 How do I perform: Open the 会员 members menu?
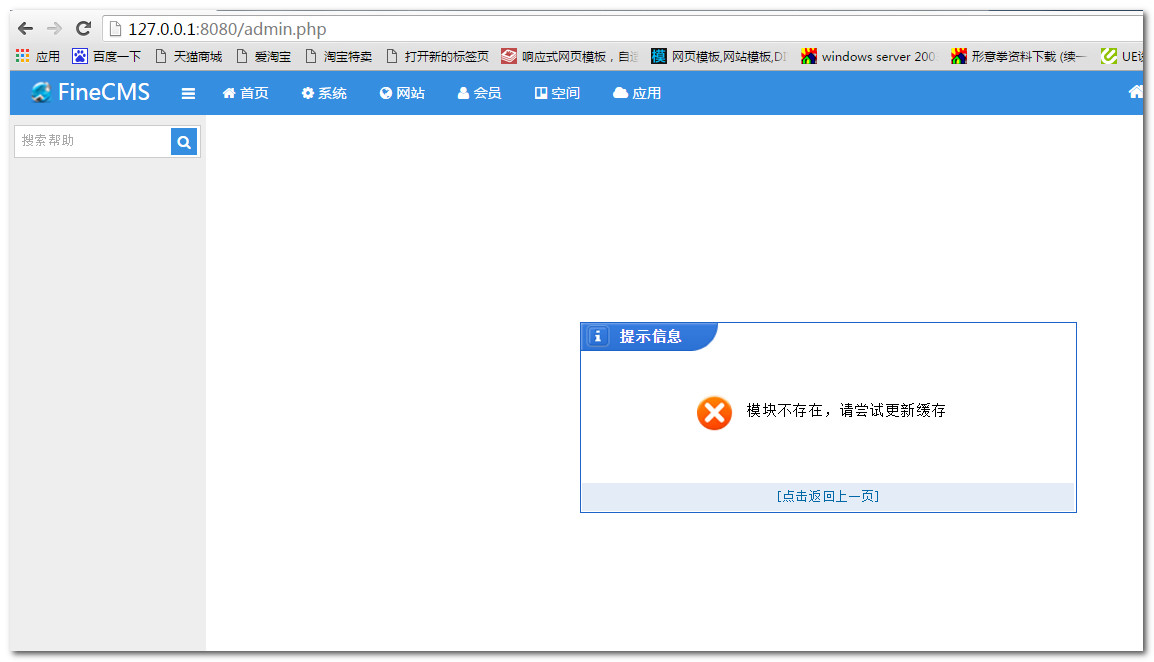tap(479, 93)
